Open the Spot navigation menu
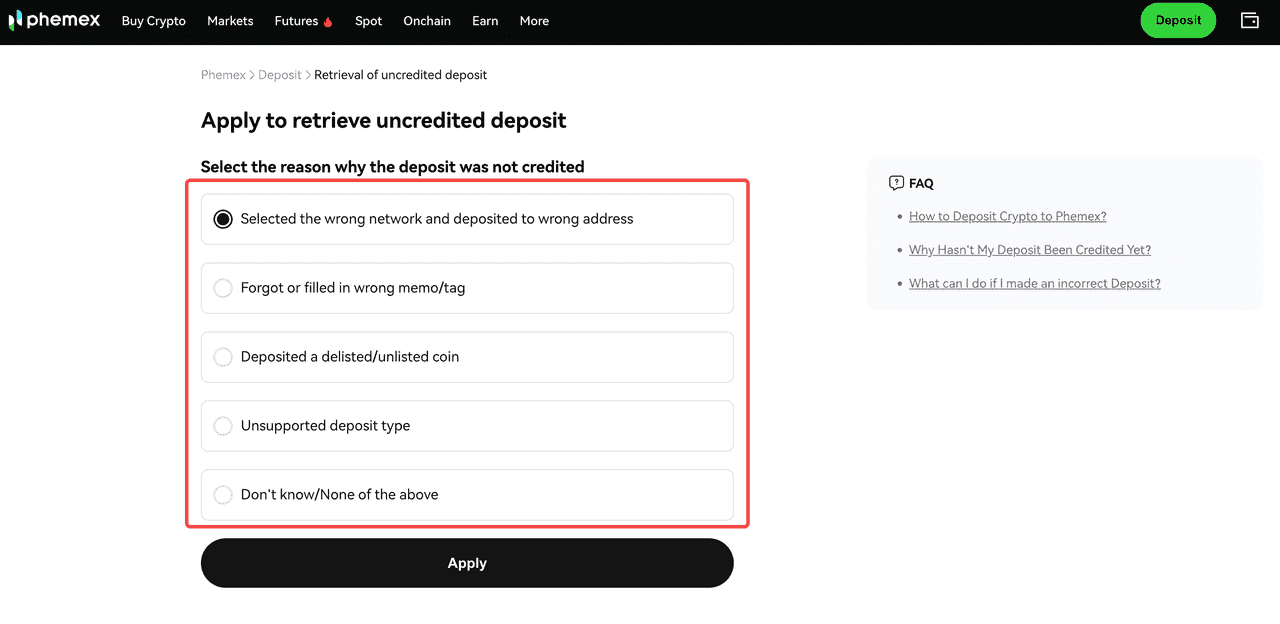The image size is (1280, 624). point(368,21)
